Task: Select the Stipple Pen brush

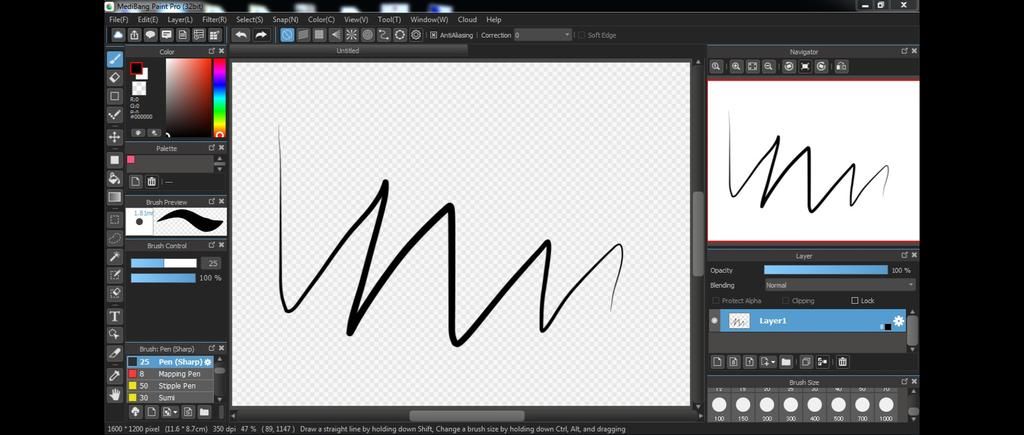Action: point(170,385)
